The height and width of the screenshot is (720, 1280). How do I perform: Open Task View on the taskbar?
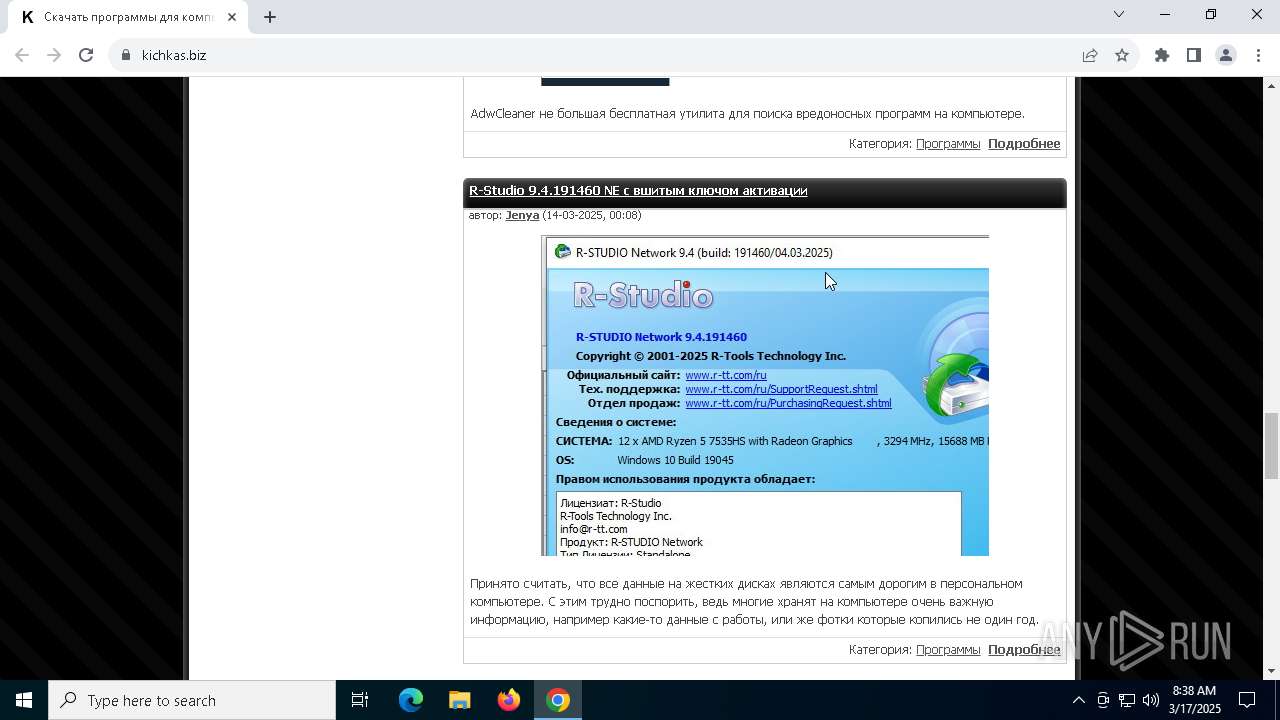[x=360, y=700]
